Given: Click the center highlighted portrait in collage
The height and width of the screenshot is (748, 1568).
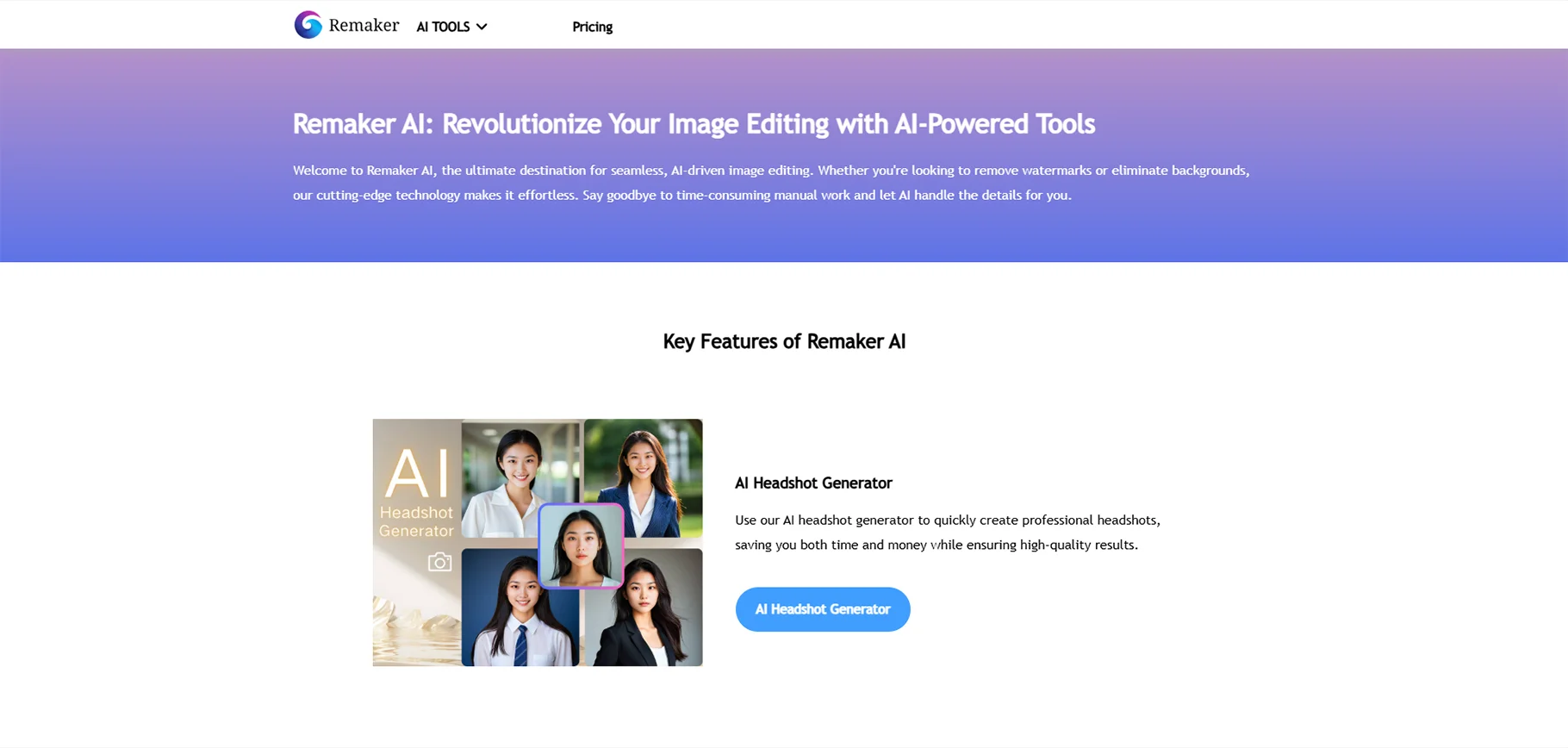Looking at the screenshot, I should [x=581, y=546].
